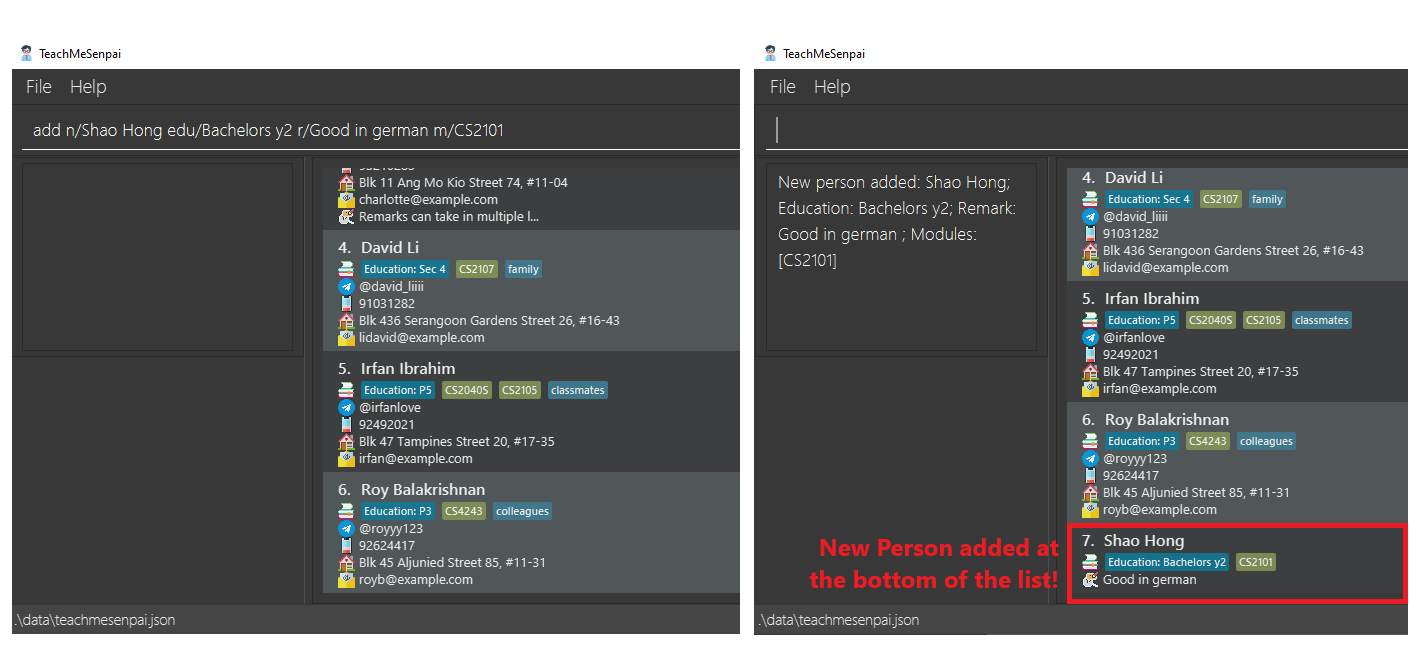Select '6. Roy Balakrishnan' name in left window
1416x672 pixels.
411,489
